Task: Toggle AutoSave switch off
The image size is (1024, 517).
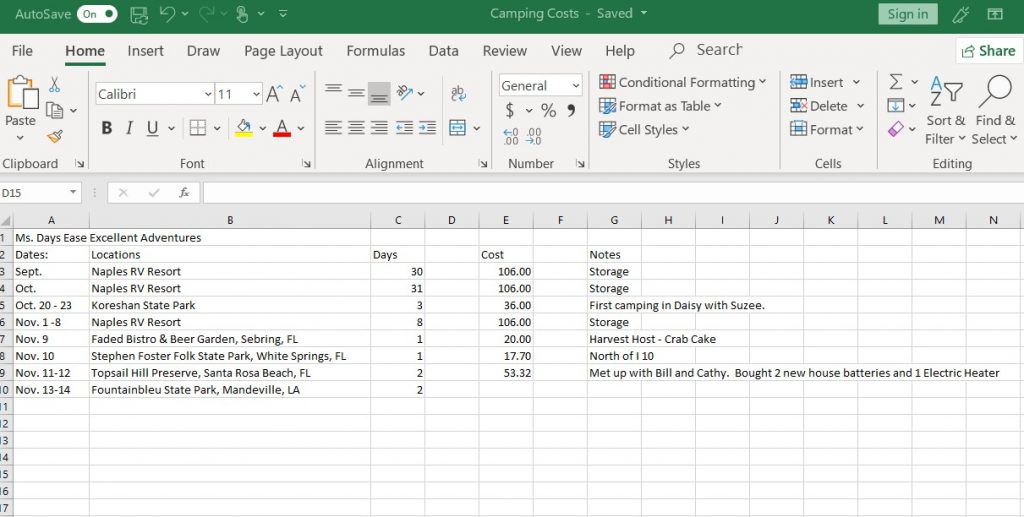Action: pyautogui.click(x=97, y=14)
